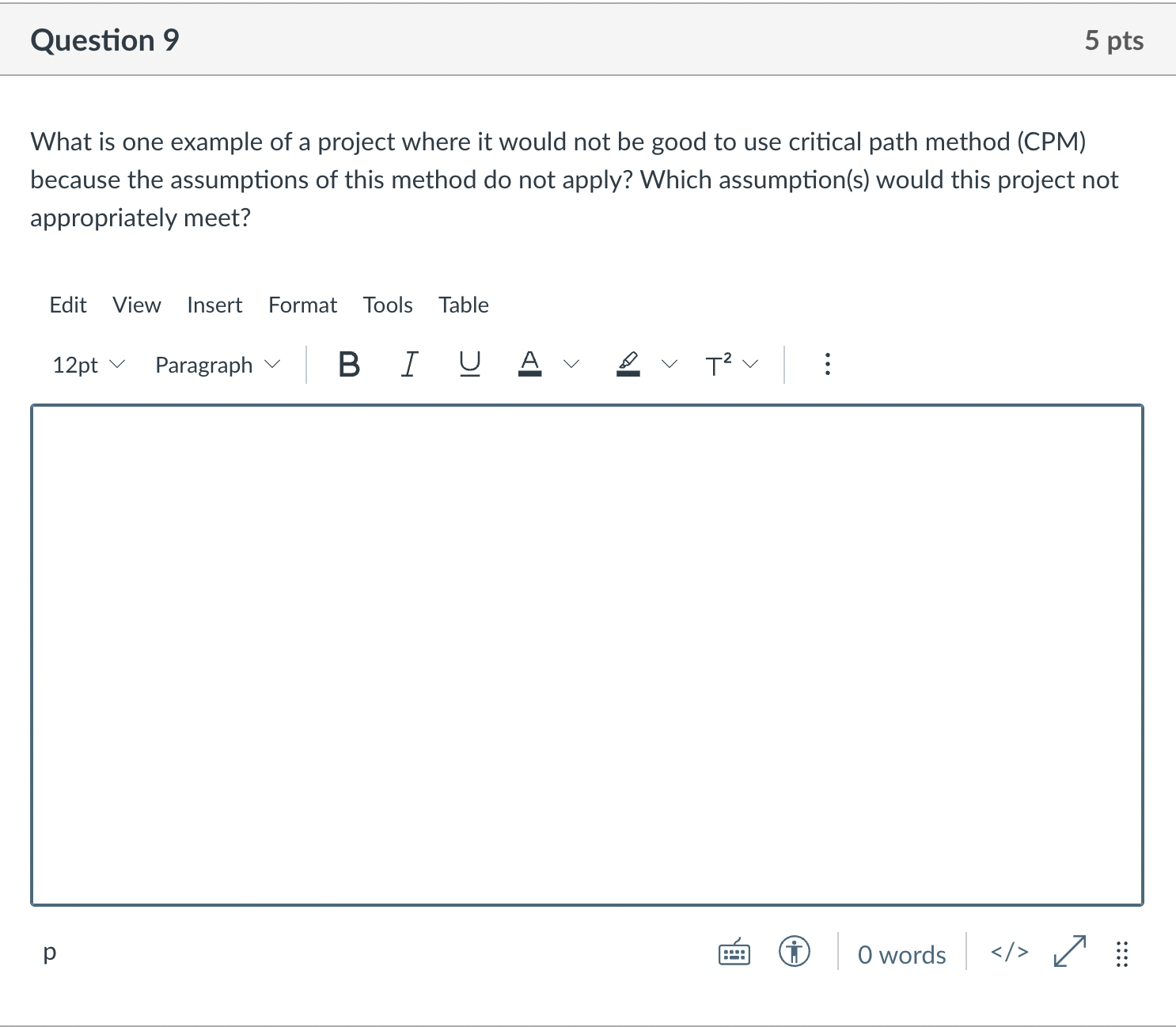Apply the highlighter to text

(628, 364)
